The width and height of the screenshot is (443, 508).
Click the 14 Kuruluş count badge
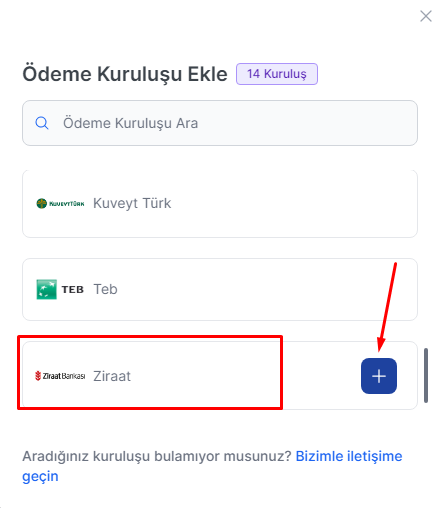(x=277, y=74)
